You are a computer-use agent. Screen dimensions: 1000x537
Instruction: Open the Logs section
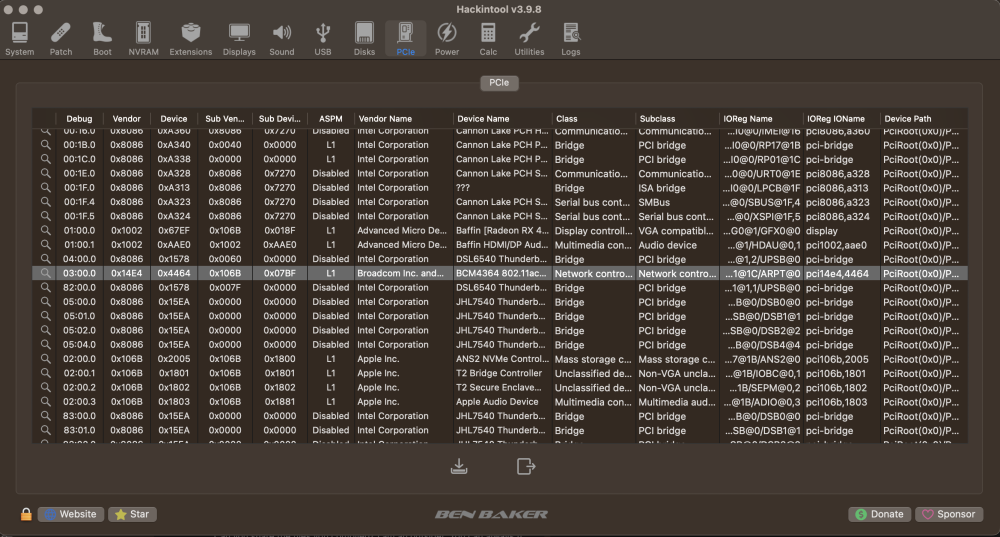point(571,39)
